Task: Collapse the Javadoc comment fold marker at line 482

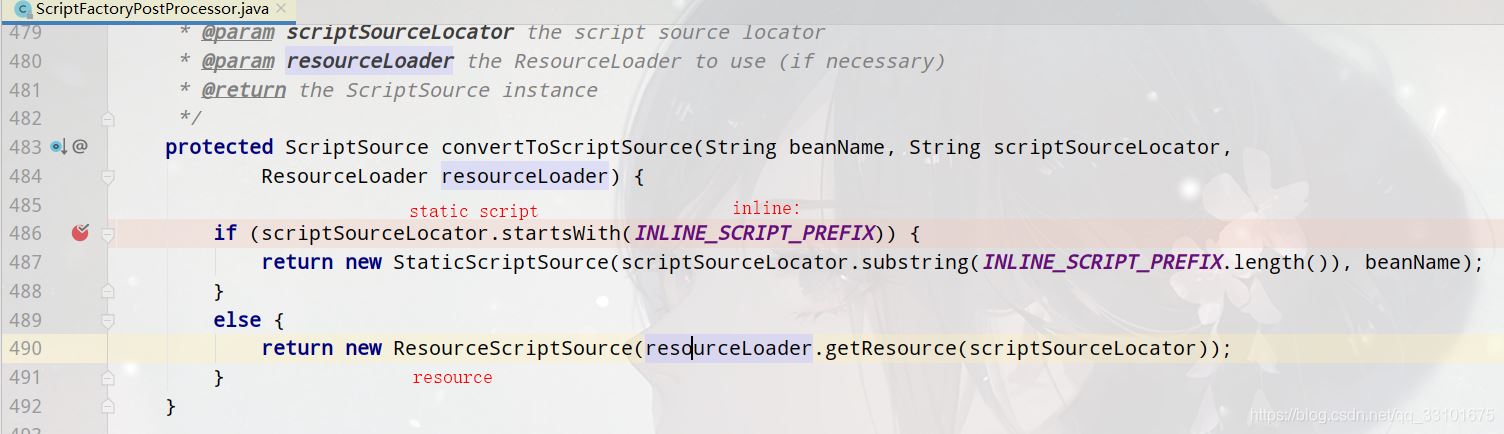Action: (108, 119)
